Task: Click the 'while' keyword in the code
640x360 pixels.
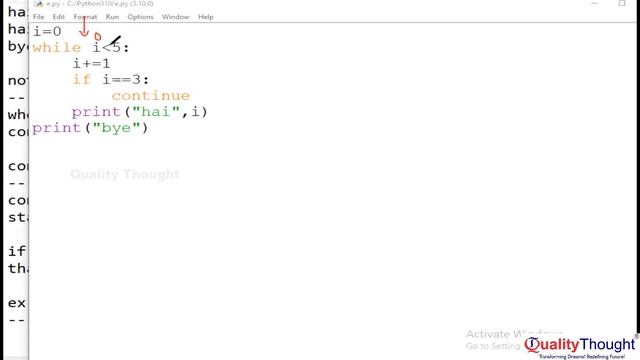Action: tap(57, 48)
